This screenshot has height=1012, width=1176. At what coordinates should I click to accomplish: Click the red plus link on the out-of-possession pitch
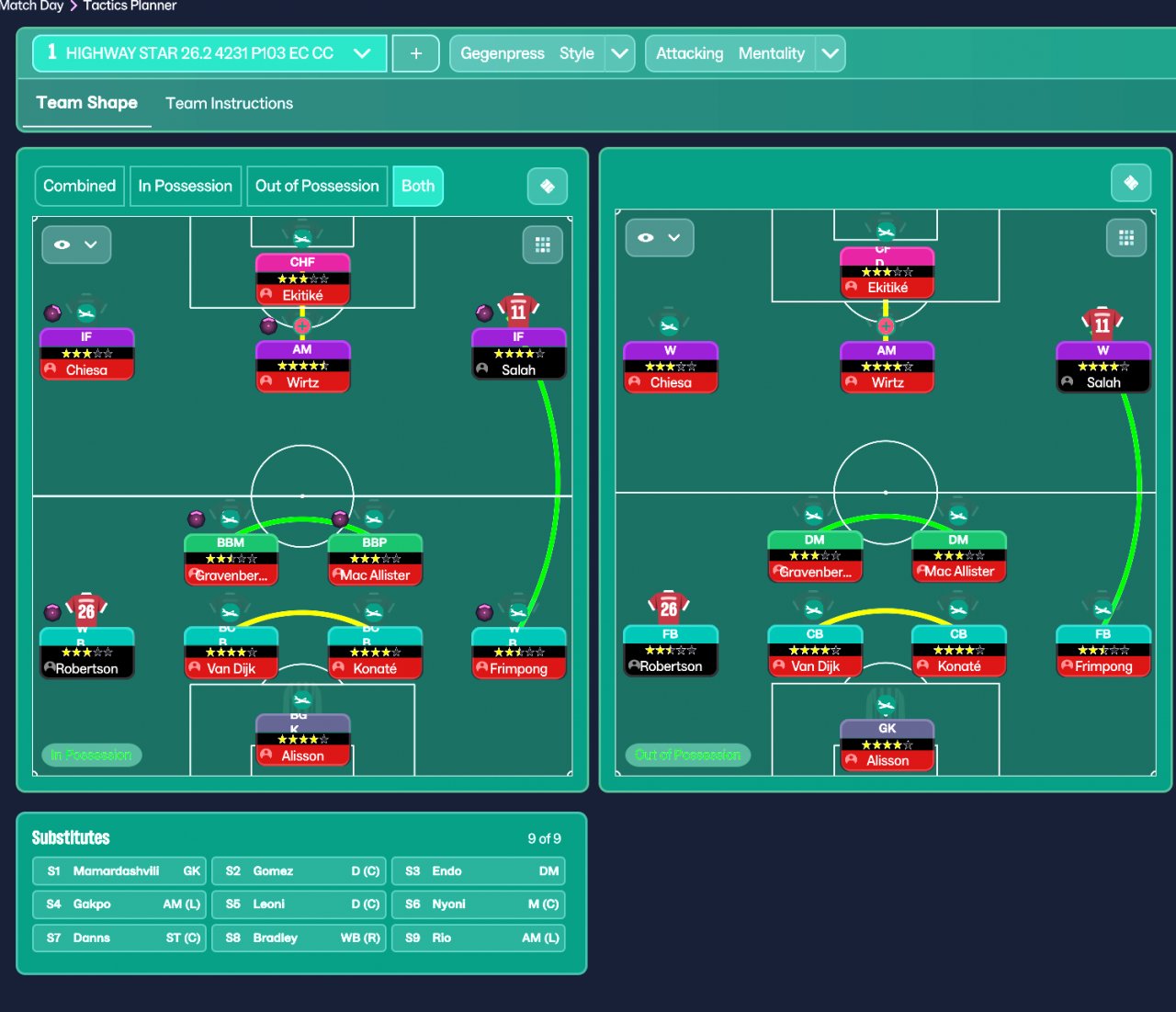[x=886, y=326]
